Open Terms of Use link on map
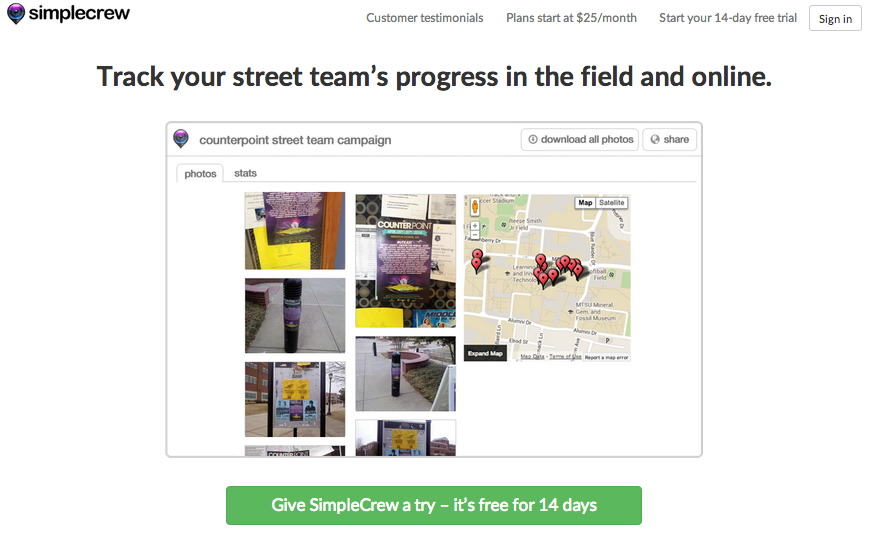 click(x=565, y=357)
